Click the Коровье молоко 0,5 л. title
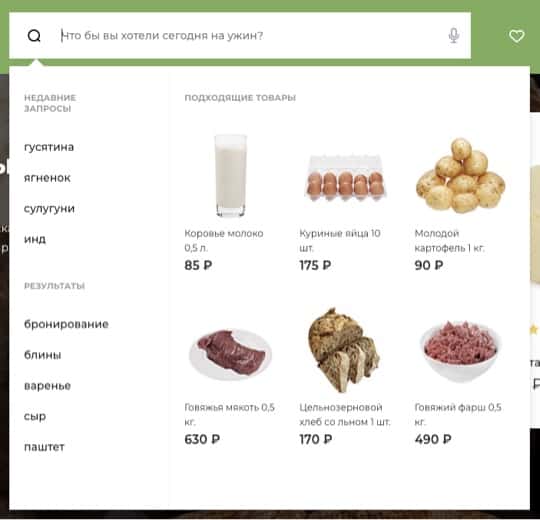This screenshot has width=540, height=520. coord(224,240)
